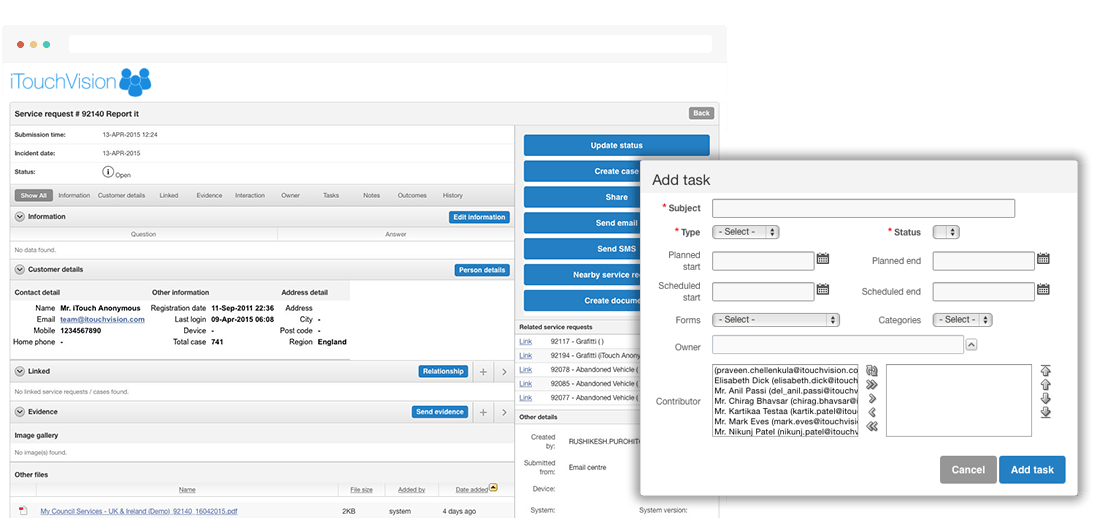Screen dimensions: 1100x518
Task: Click the iTouchVision people logo
Action: [135, 82]
